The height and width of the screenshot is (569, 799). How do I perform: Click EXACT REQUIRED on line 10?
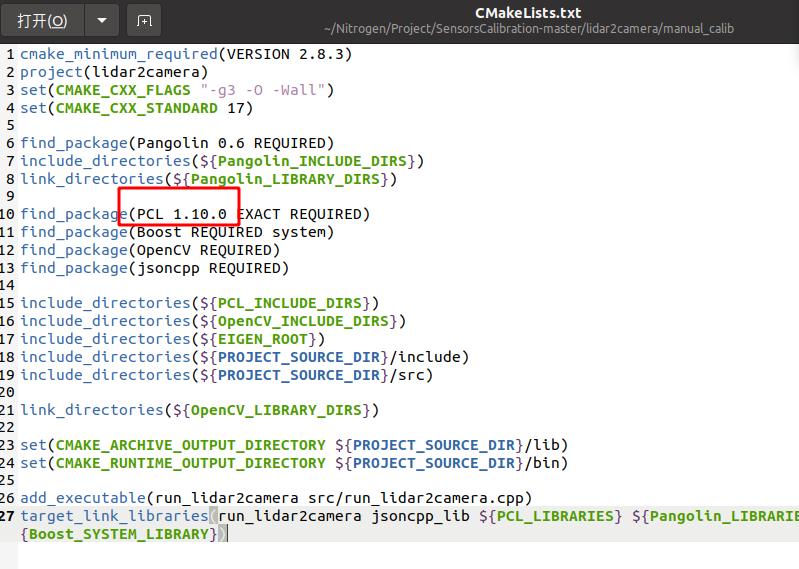(x=299, y=214)
